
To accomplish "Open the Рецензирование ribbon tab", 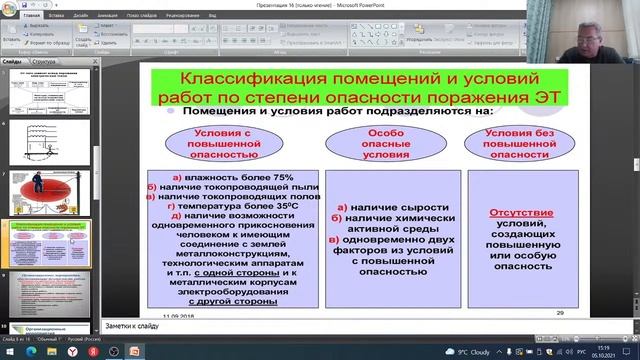I will click(182, 15).
